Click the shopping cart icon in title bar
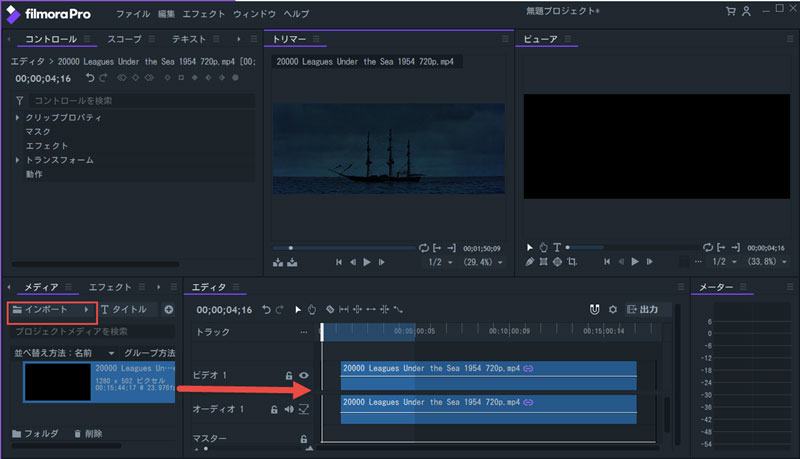This screenshot has width=800, height=459. [x=731, y=12]
